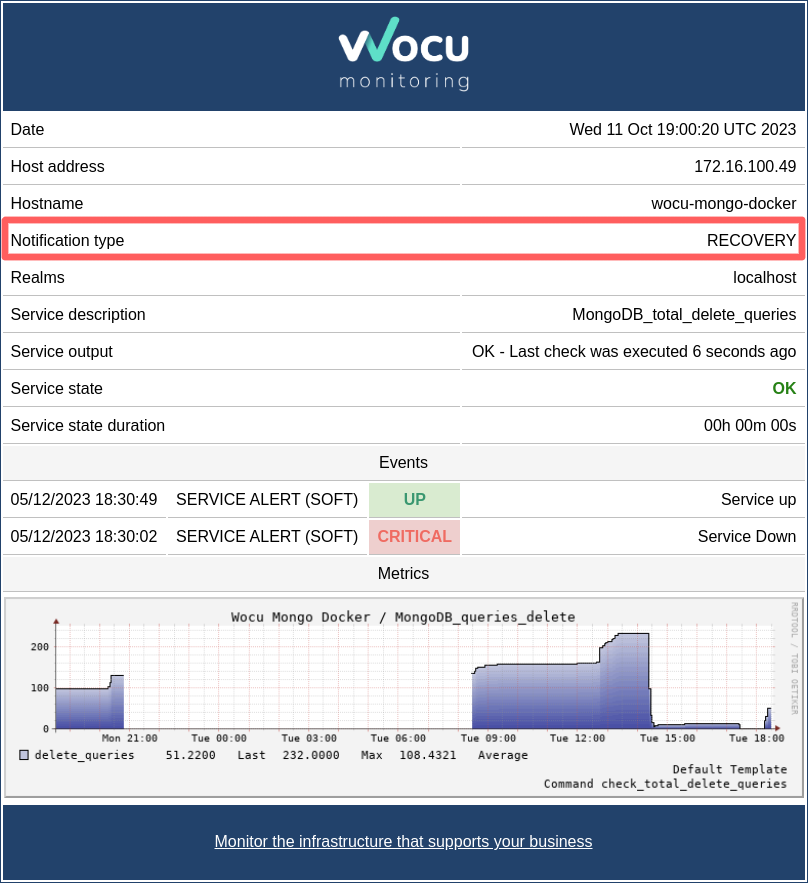This screenshot has height=883, width=808.
Task: Click the delete_queries legend color swatch
Action: tap(24, 755)
